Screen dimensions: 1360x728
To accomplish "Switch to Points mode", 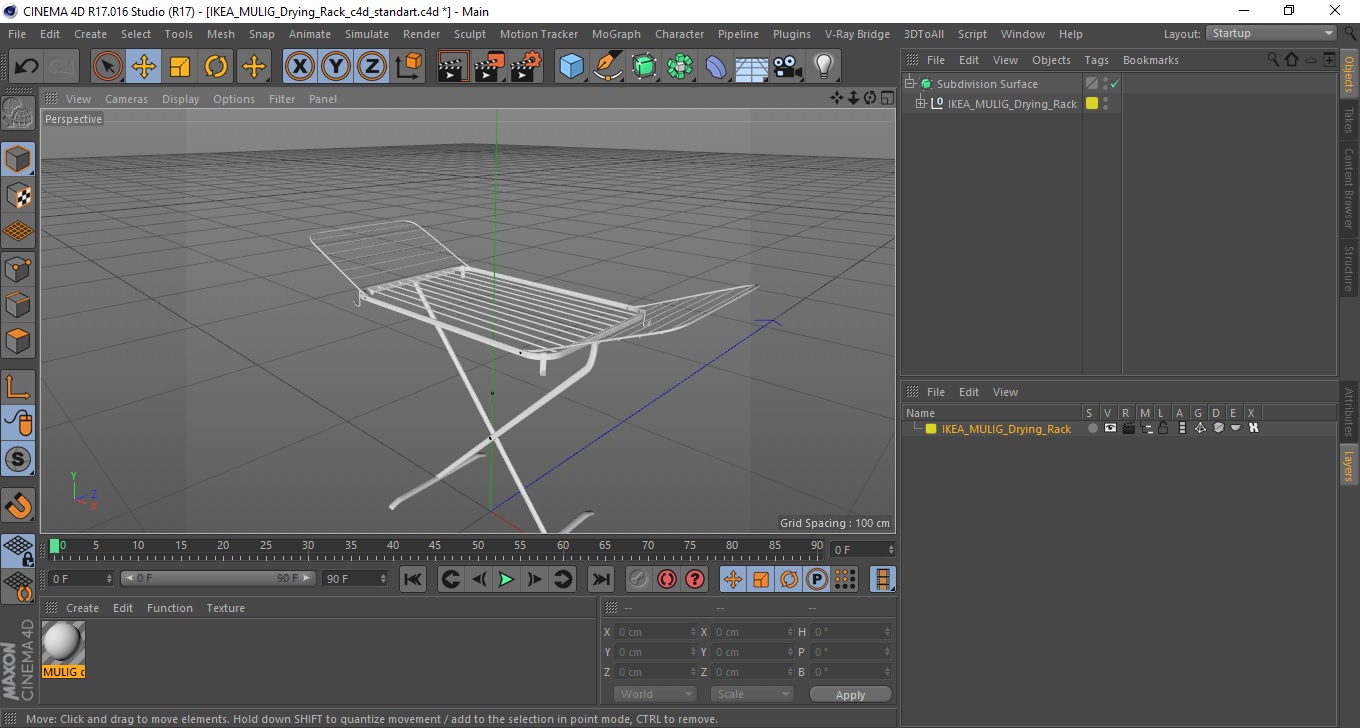I will (x=18, y=268).
